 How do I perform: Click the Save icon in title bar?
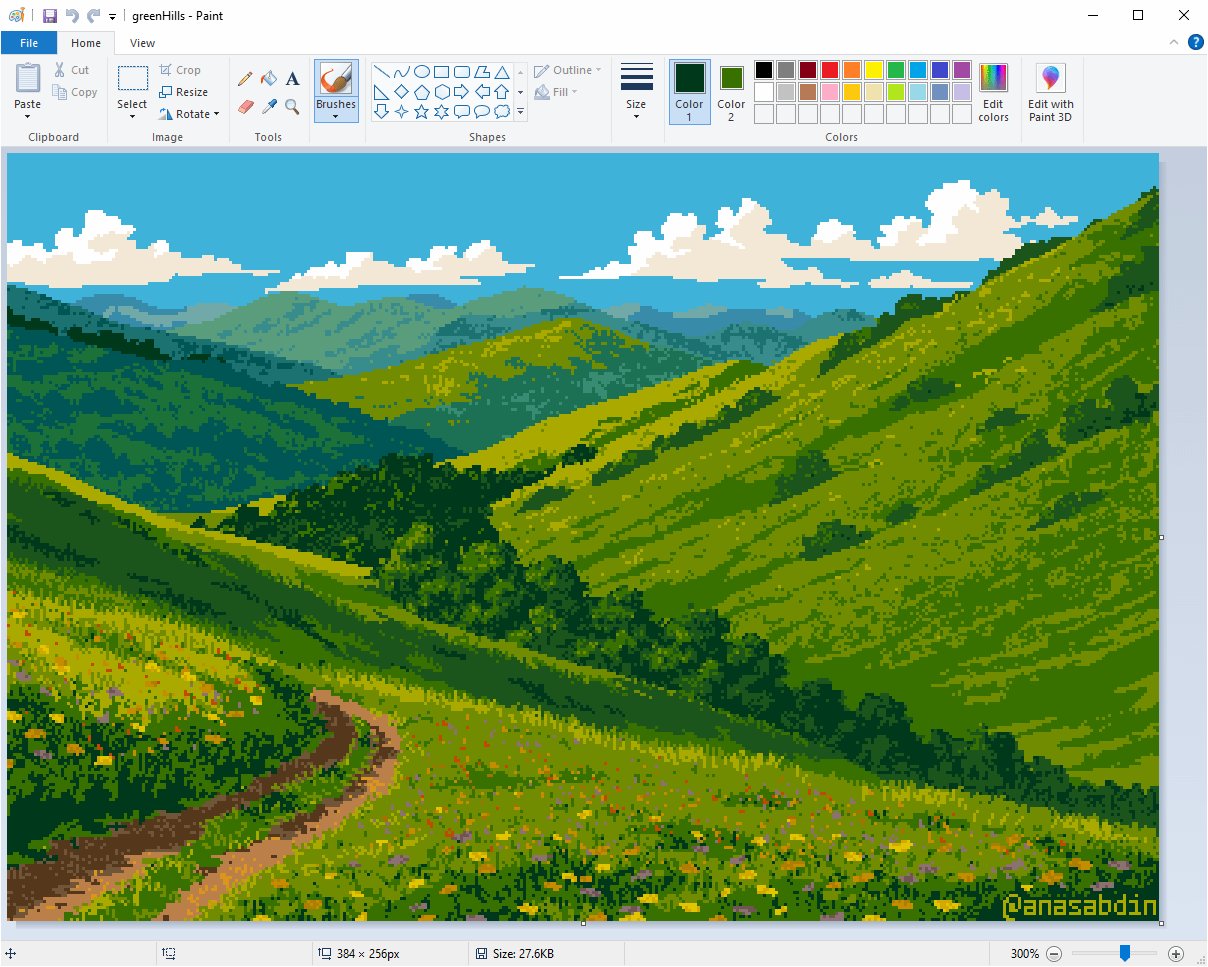click(50, 16)
